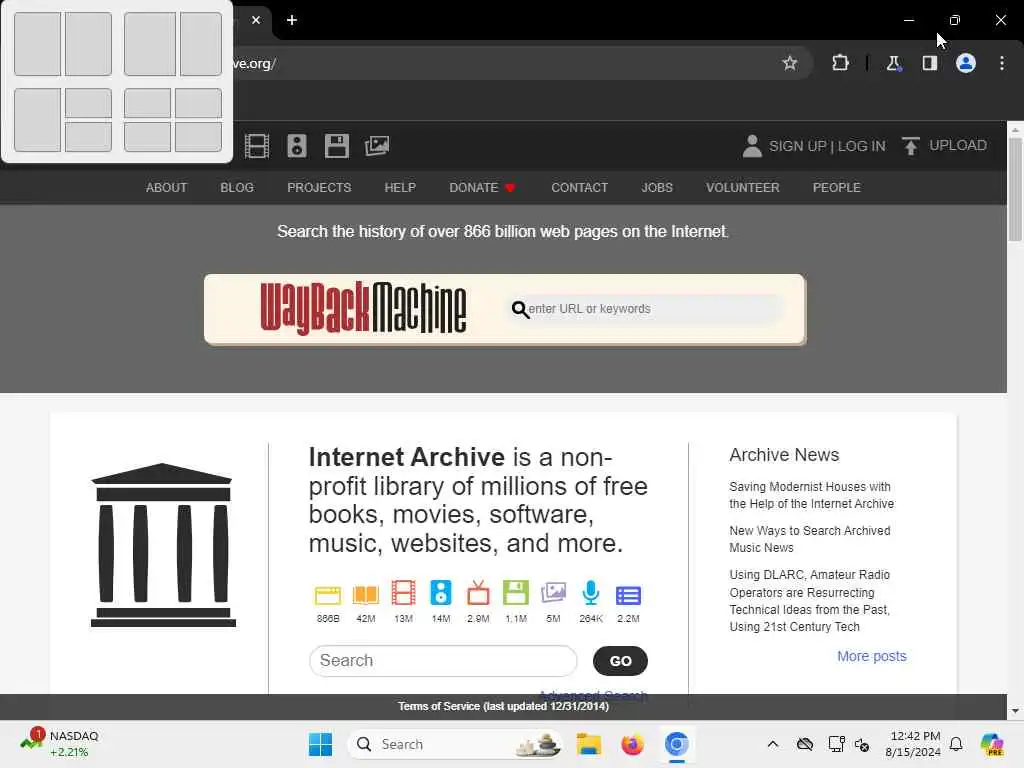Snap window to left half of two-column layout
Screen dimensions: 1024x768
point(37,44)
